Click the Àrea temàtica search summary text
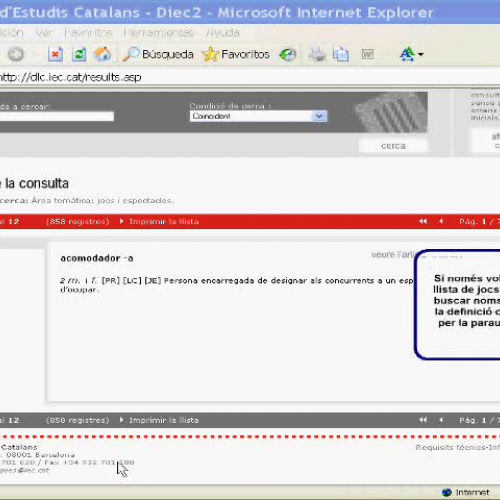This screenshot has width=500, height=500. pyautogui.click(x=102, y=200)
